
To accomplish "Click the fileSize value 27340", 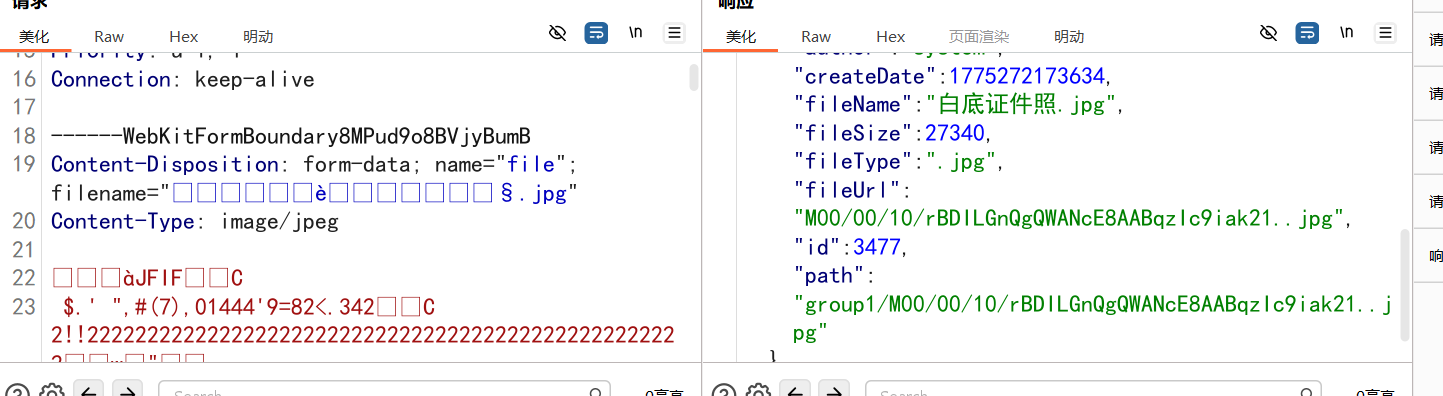I will [955, 133].
